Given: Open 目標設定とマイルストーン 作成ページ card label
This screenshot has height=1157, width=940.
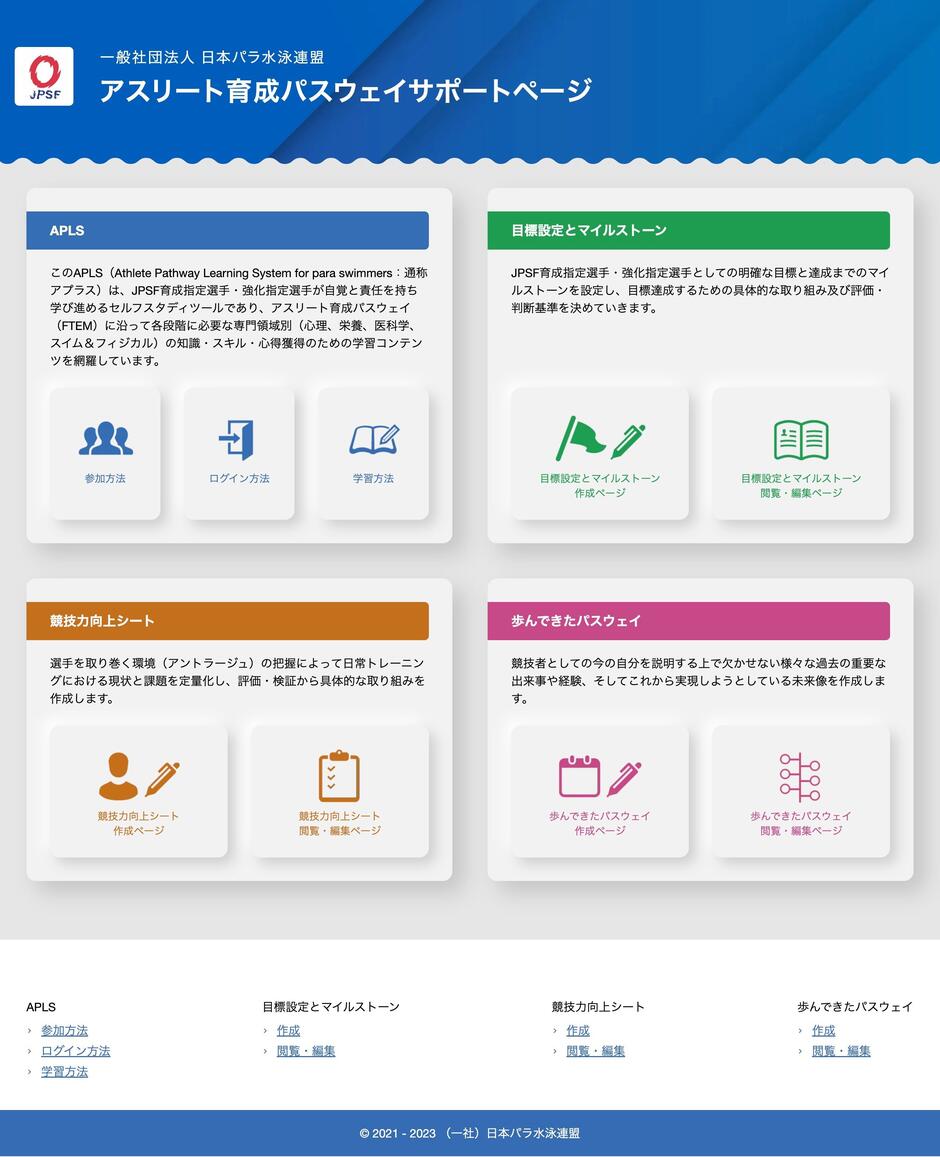Looking at the screenshot, I should [600, 486].
